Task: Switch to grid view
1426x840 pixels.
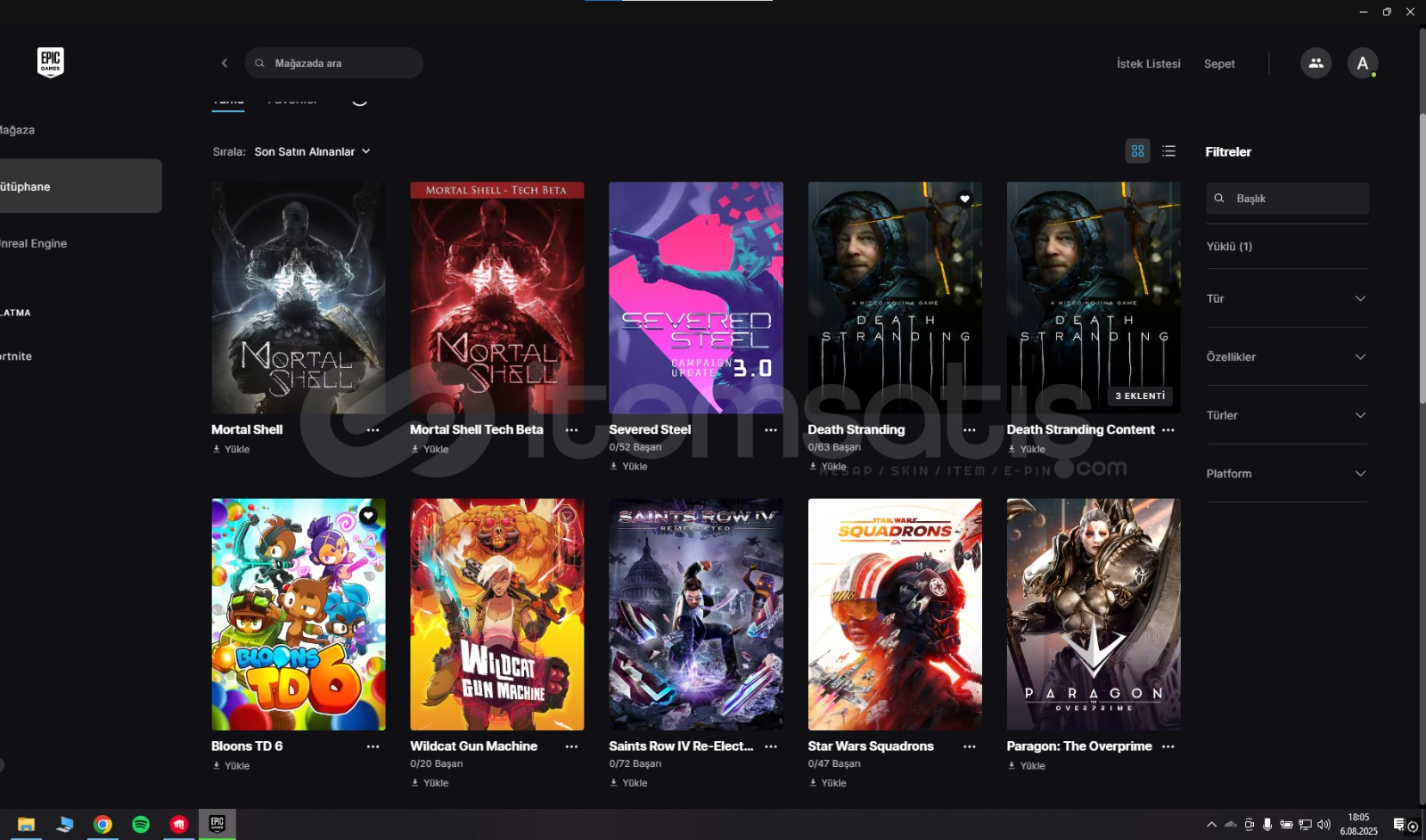Action: pos(1138,151)
